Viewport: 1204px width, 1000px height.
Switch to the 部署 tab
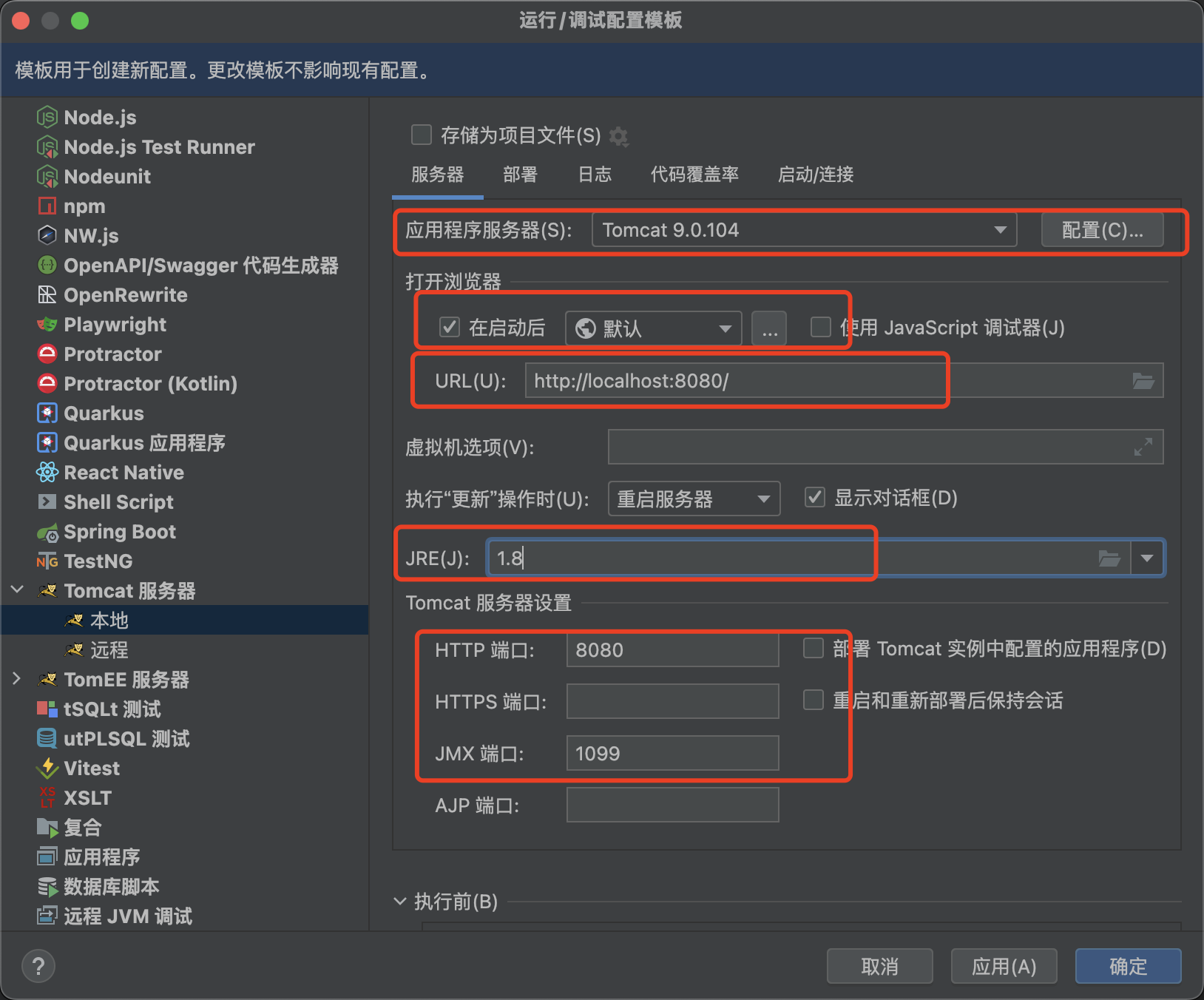520,175
